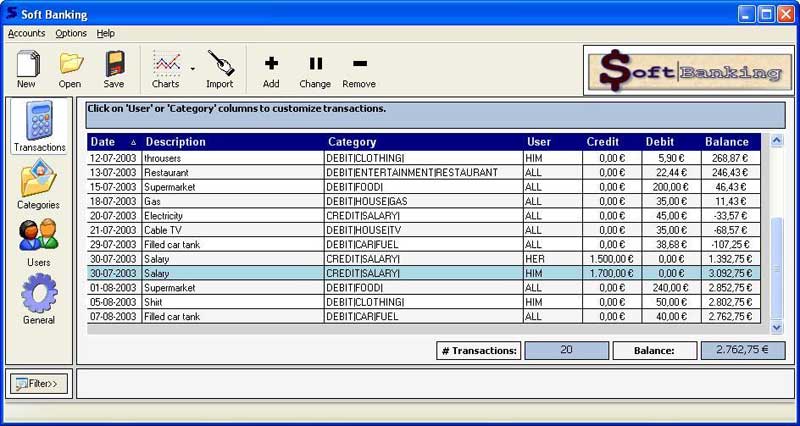Click the '-33,57 €' balance cell
The height and width of the screenshot is (426, 800).
(731, 216)
